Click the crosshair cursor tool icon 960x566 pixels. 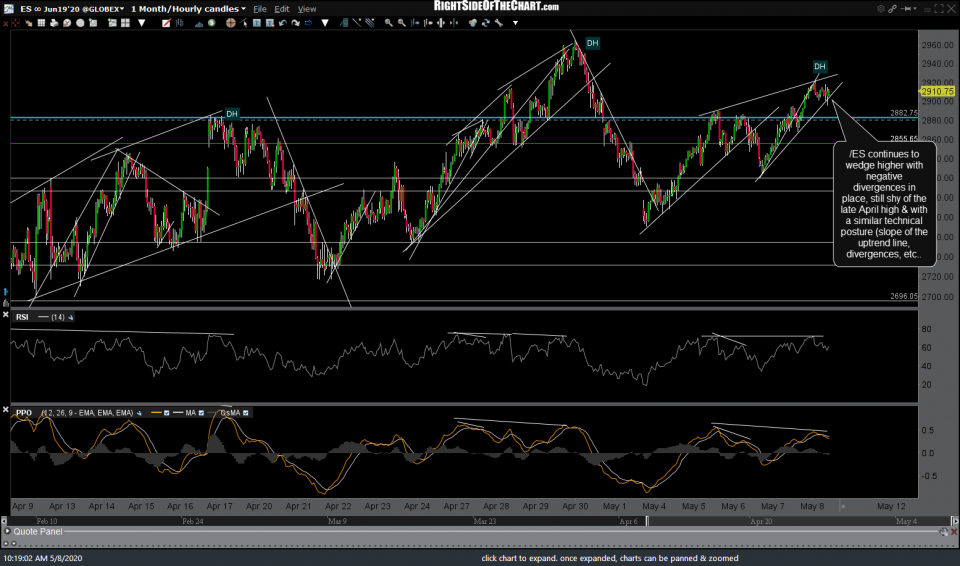[230, 23]
